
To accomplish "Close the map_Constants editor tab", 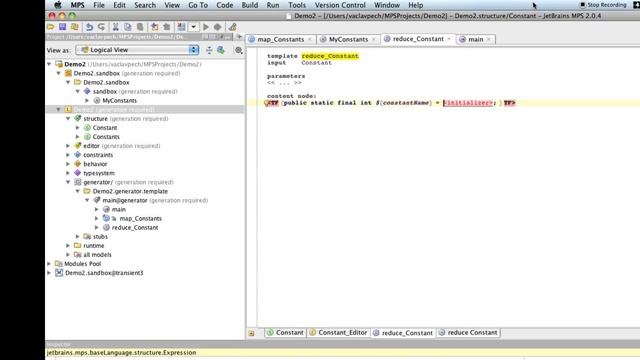I will (310, 39).
